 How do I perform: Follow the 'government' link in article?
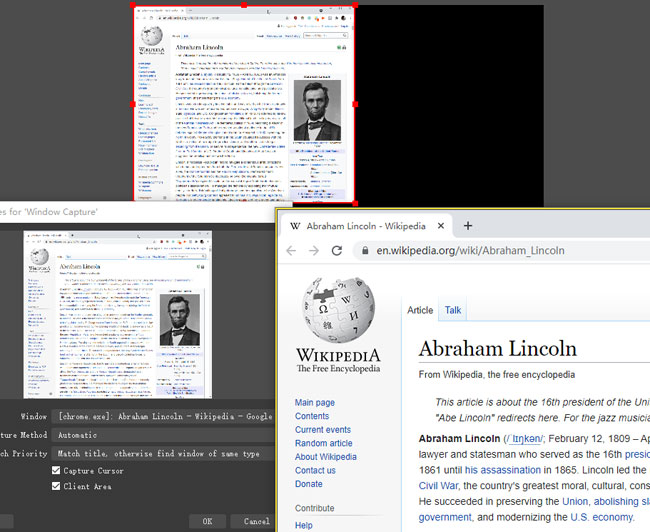(x=445, y=517)
